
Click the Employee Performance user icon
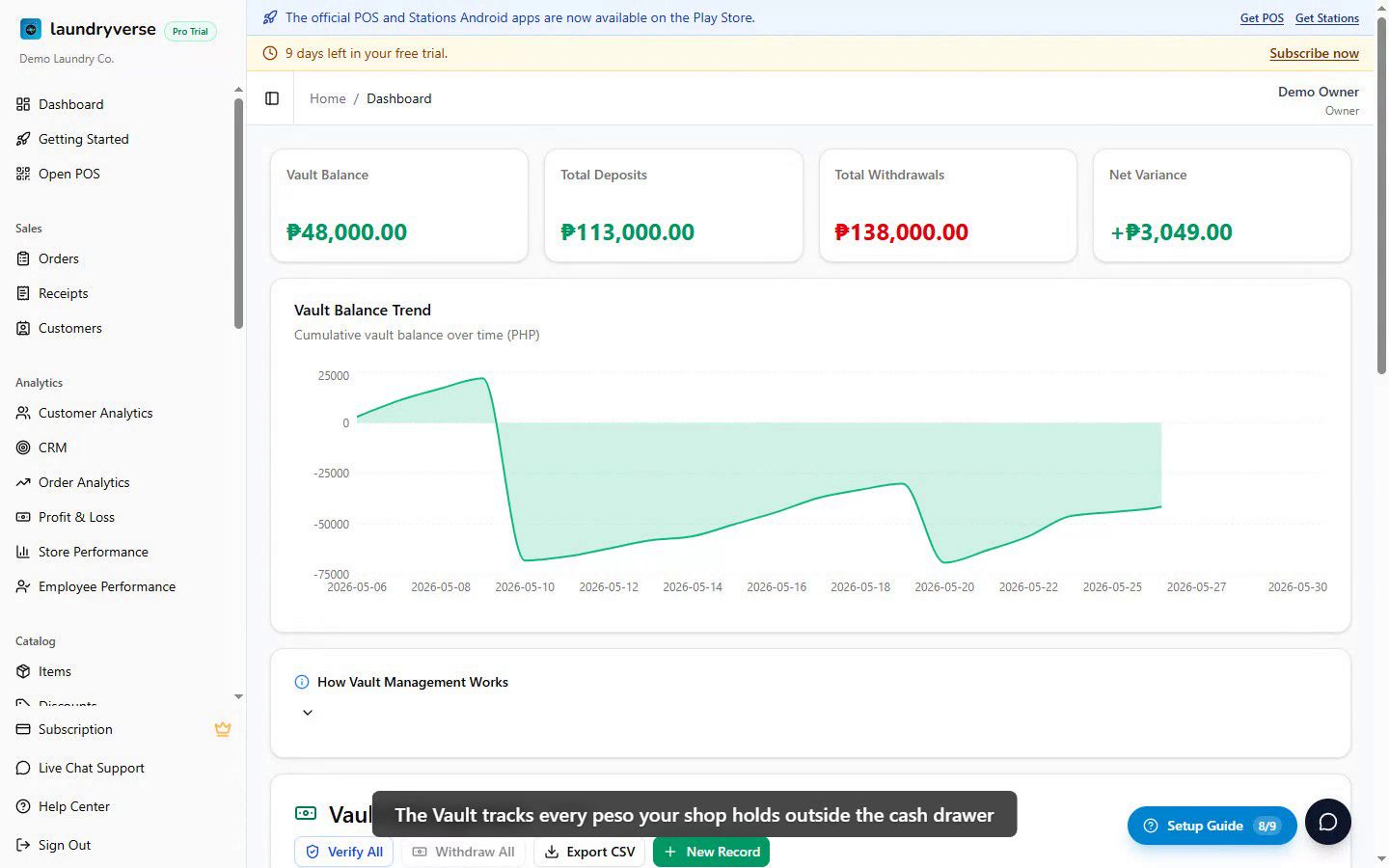[x=23, y=586]
